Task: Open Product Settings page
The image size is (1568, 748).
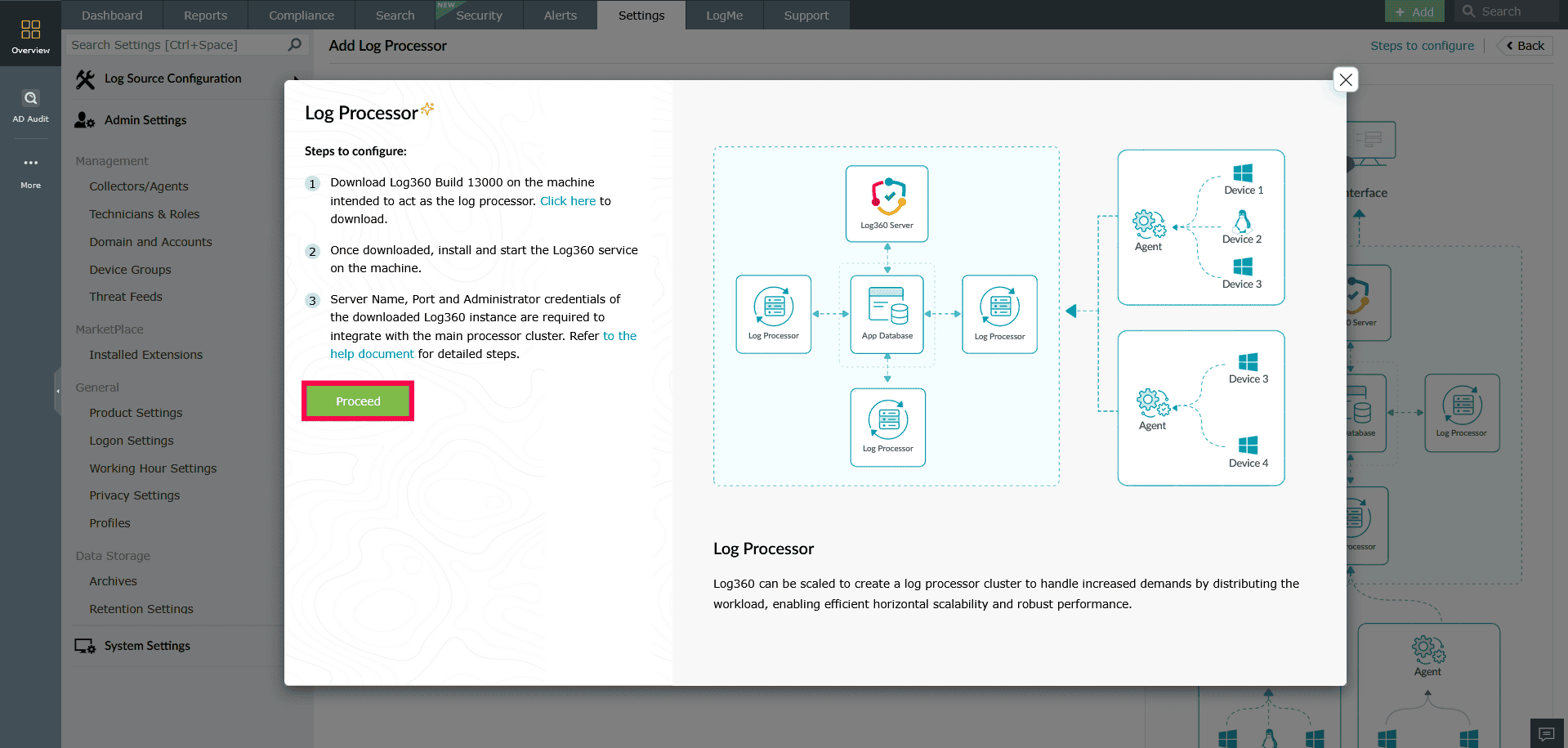Action: pos(136,413)
